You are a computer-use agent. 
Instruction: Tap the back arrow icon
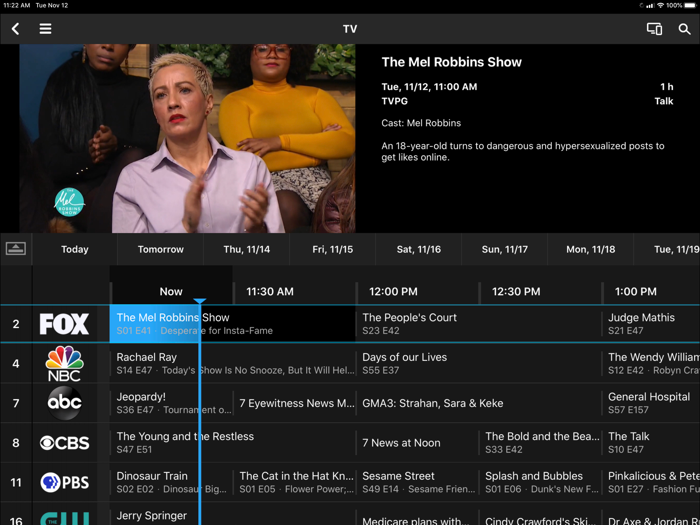[x=16, y=29]
